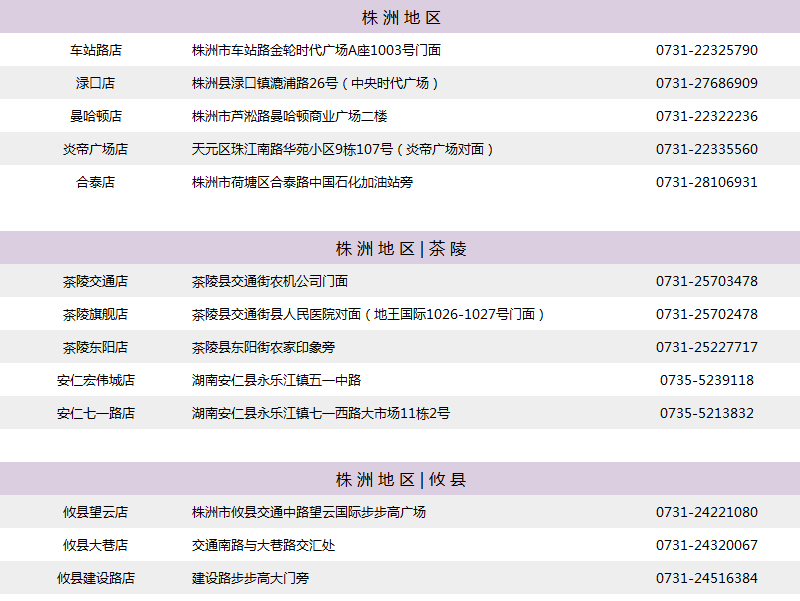800x601 pixels.
Task: Click phone number 0731-25227717
Action: (706, 347)
